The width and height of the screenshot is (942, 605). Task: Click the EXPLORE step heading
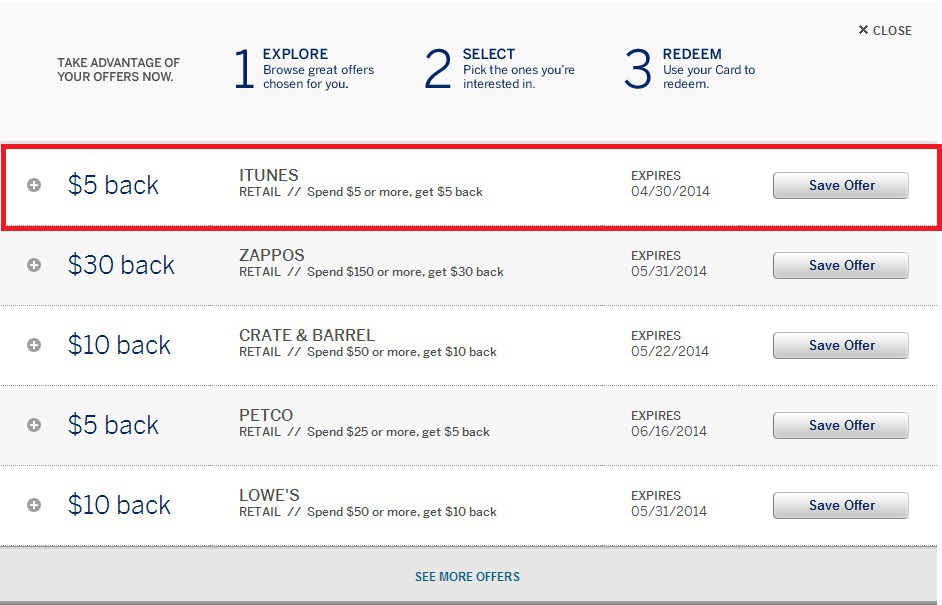(295, 54)
